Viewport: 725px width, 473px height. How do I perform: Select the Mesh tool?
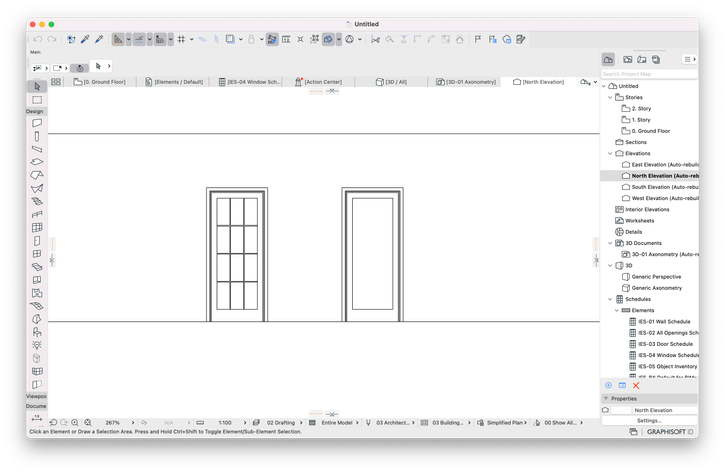(x=37, y=306)
